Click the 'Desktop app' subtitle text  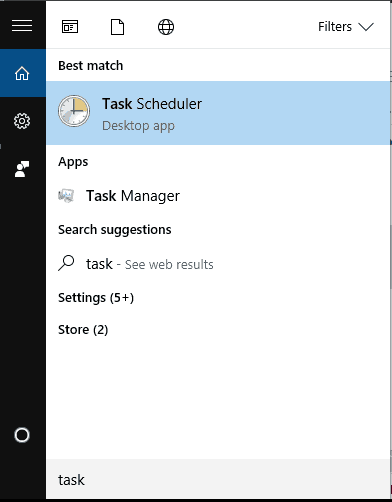click(138, 126)
